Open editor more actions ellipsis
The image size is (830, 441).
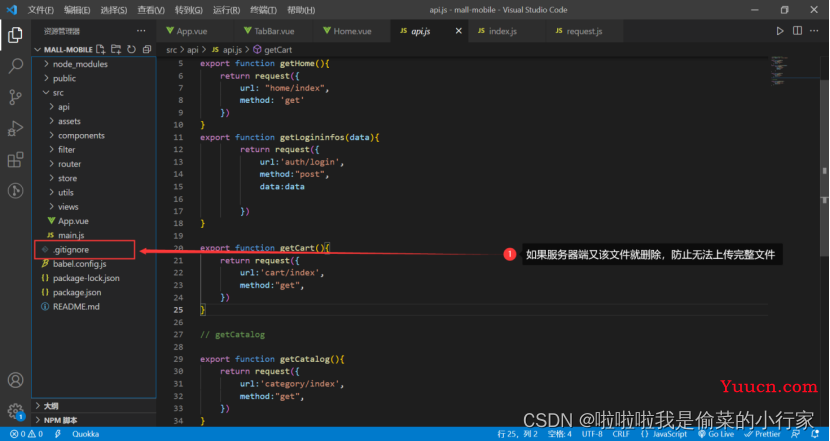click(x=815, y=31)
